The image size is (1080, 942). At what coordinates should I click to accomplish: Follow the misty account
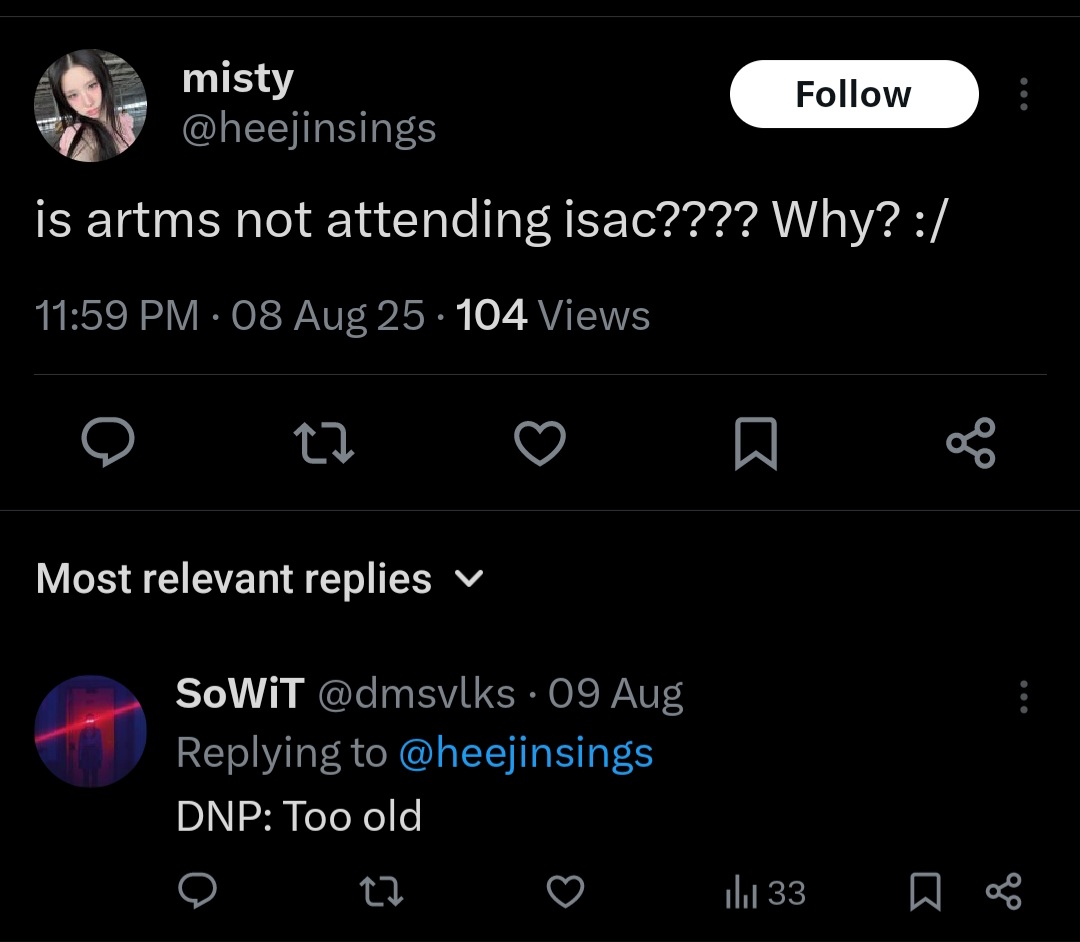(853, 94)
